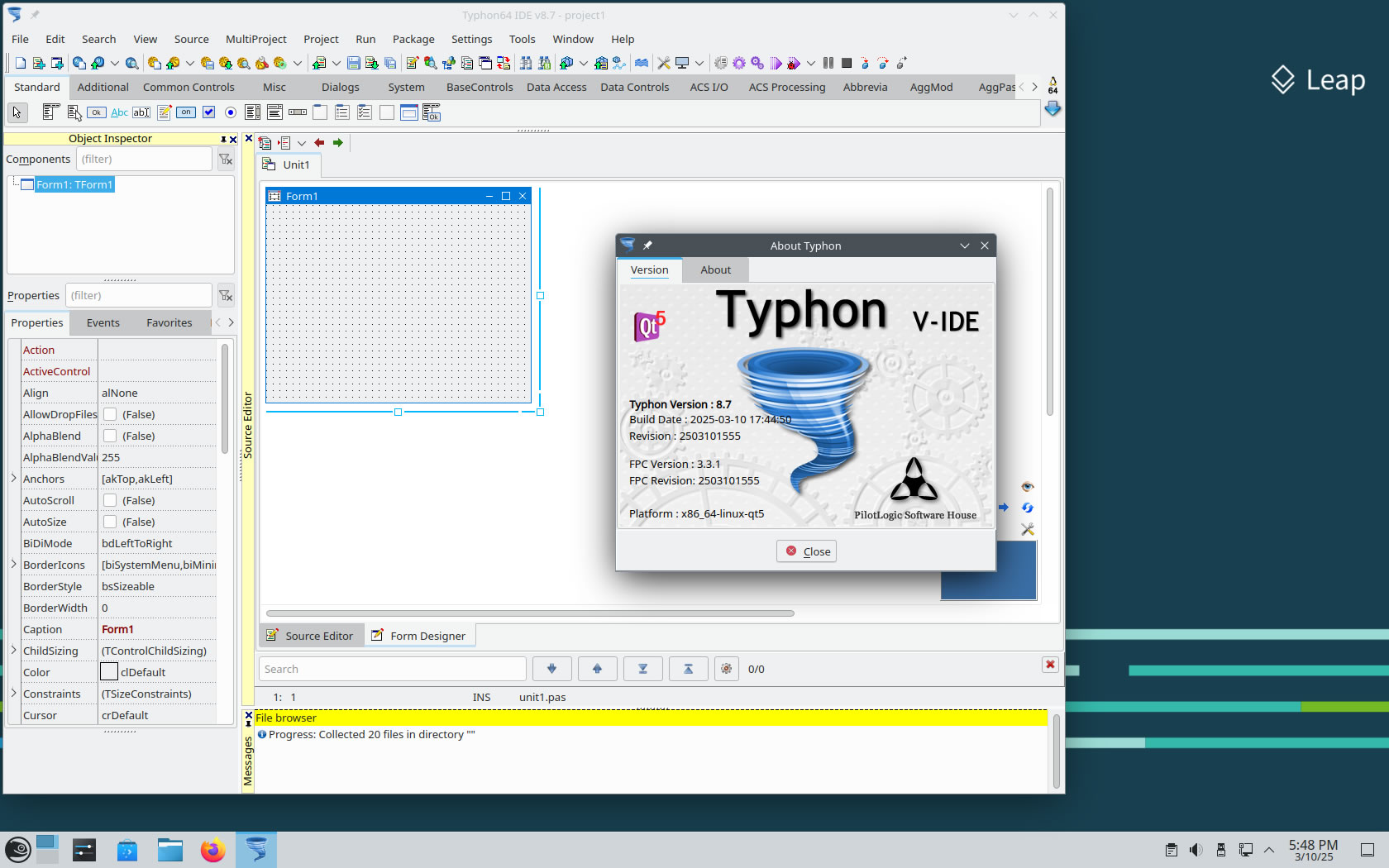Image resolution: width=1389 pixels, height=868 pixels.
Task: Switch to the About tab in About Typhon
Action: [715, 269]
